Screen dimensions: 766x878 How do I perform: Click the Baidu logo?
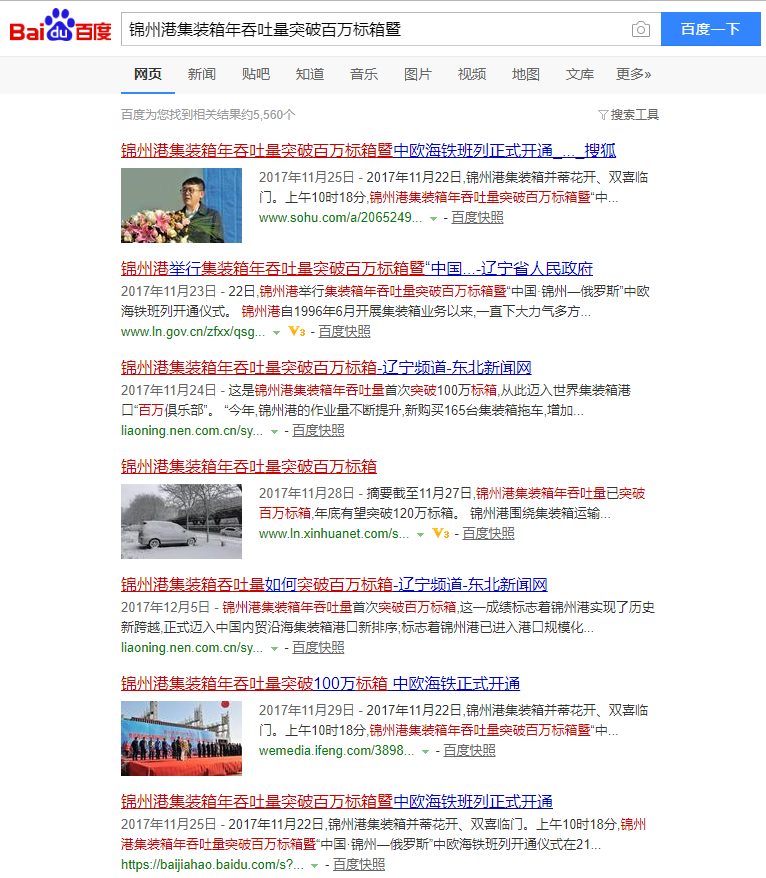(x=60, y=26)
